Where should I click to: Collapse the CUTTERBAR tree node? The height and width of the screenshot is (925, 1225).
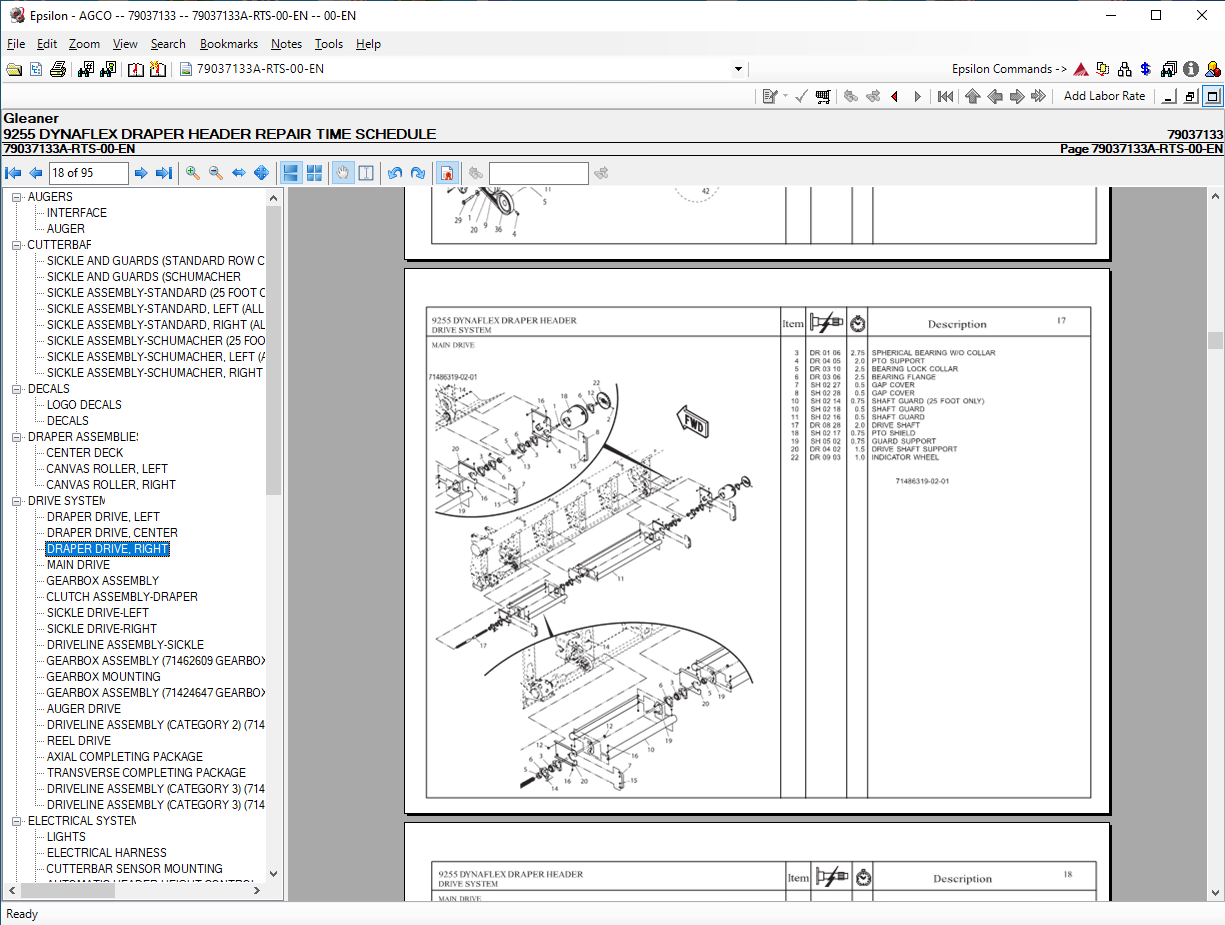pyautogui.click(x=17, y=245)
